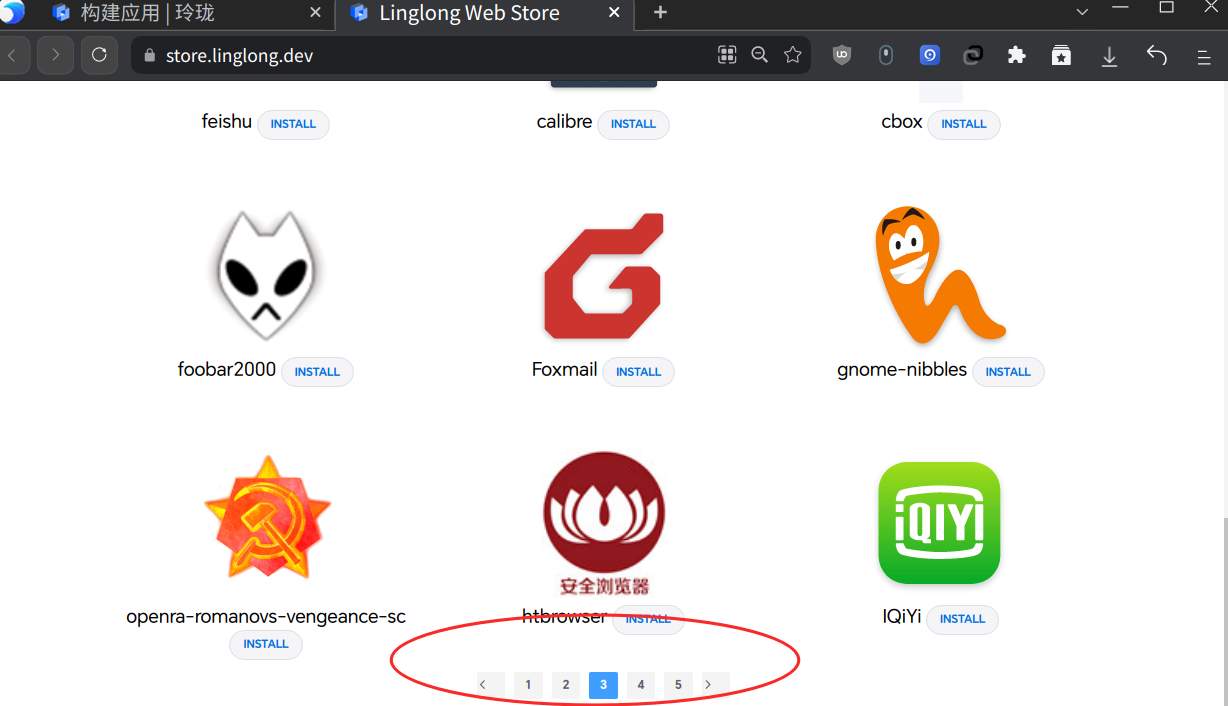Install htbrowser
Screen dimensions: 1228x706
pyautogui.click(x=648, y=619)
